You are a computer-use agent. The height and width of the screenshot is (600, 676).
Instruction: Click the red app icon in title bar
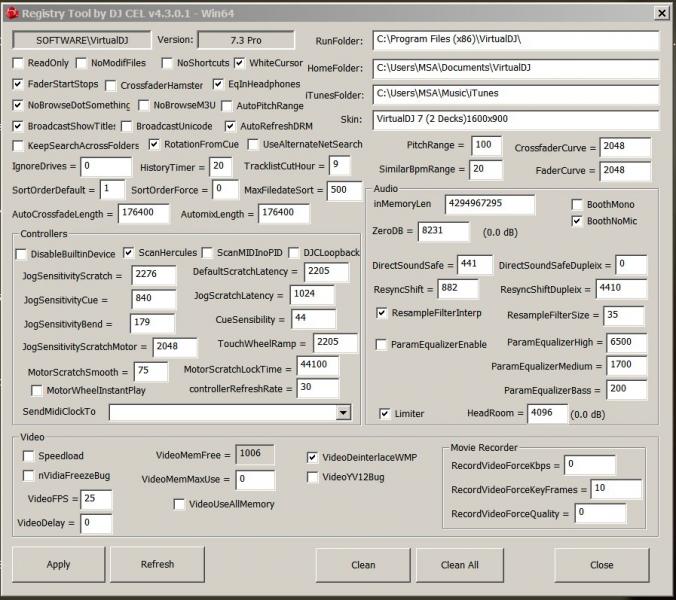pos(12,13)
